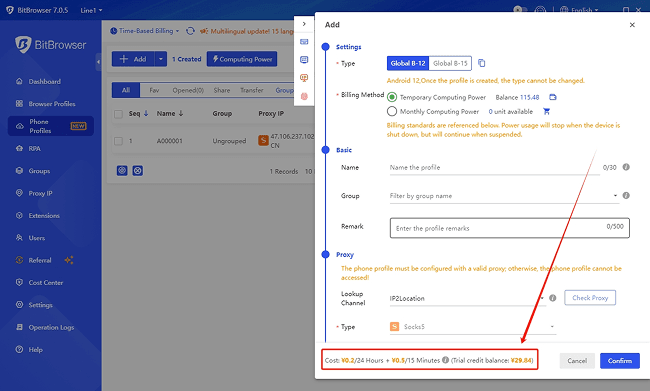Collapse the sidebar with the handle arrow

[98, 62]
